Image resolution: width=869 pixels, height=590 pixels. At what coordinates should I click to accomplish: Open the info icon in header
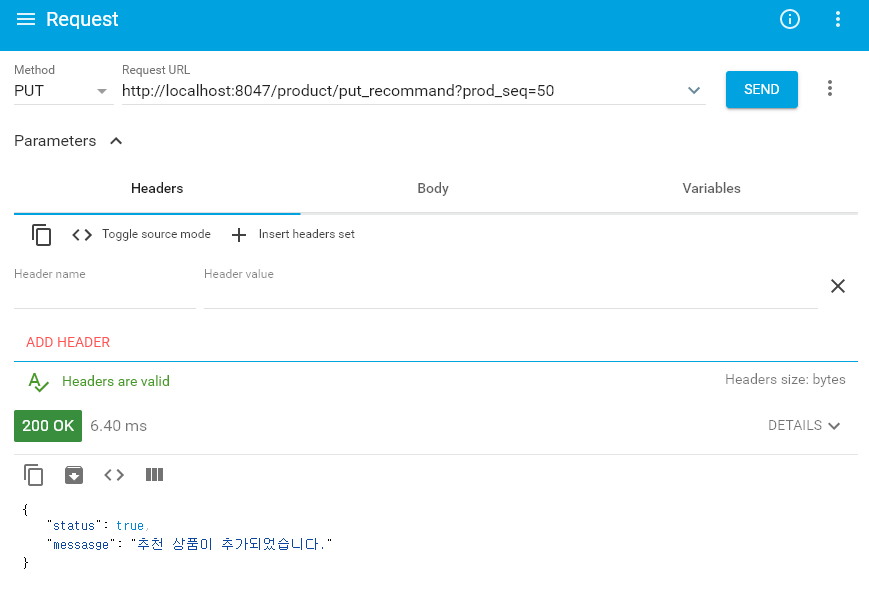click(790, 19)
